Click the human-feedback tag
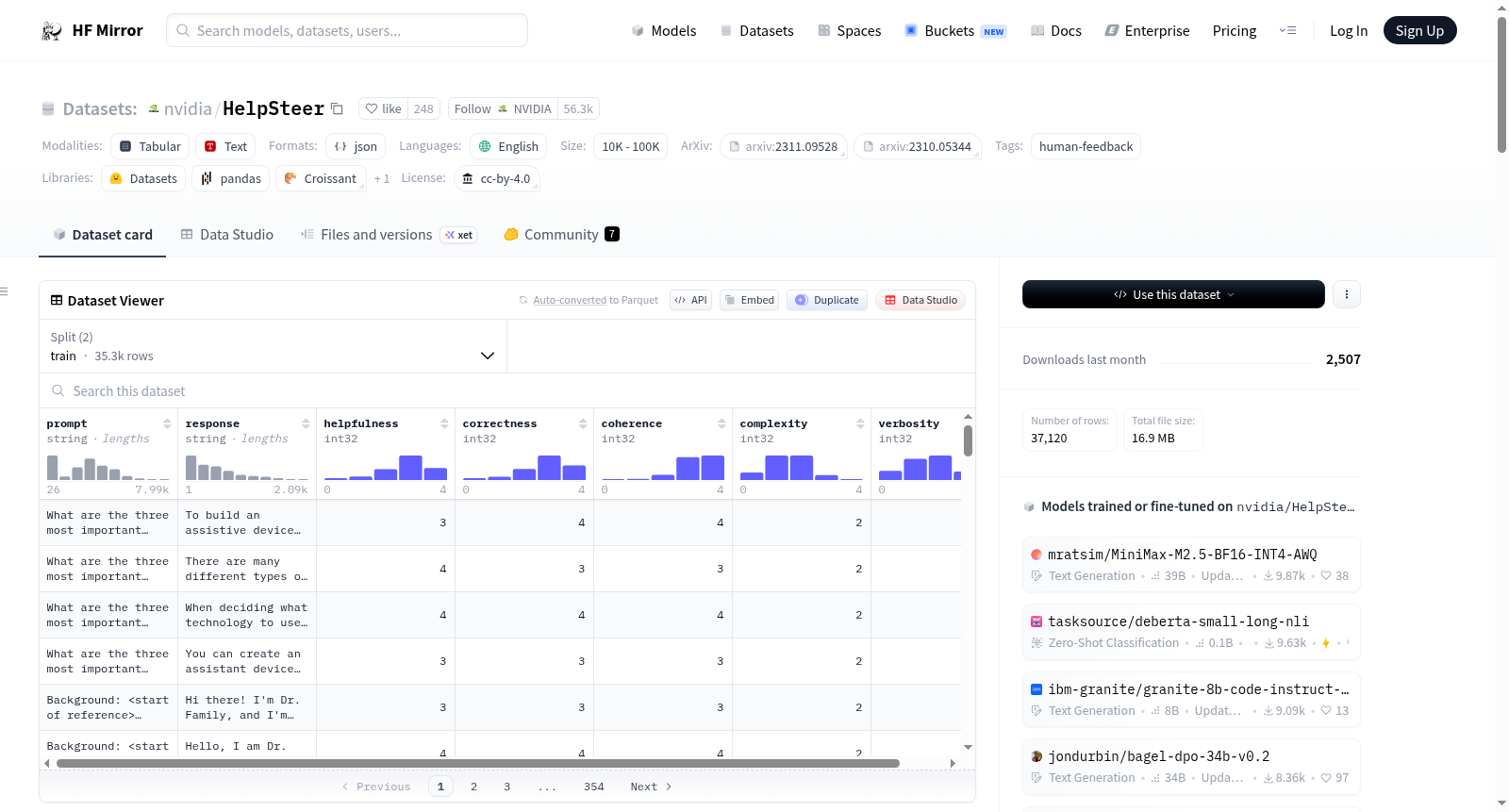 (x=1086, y=146)
